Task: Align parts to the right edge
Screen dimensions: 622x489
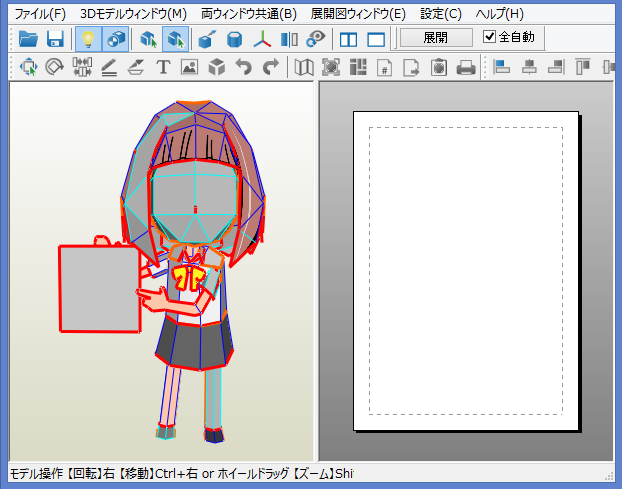Action: click(x=556, y=67)
